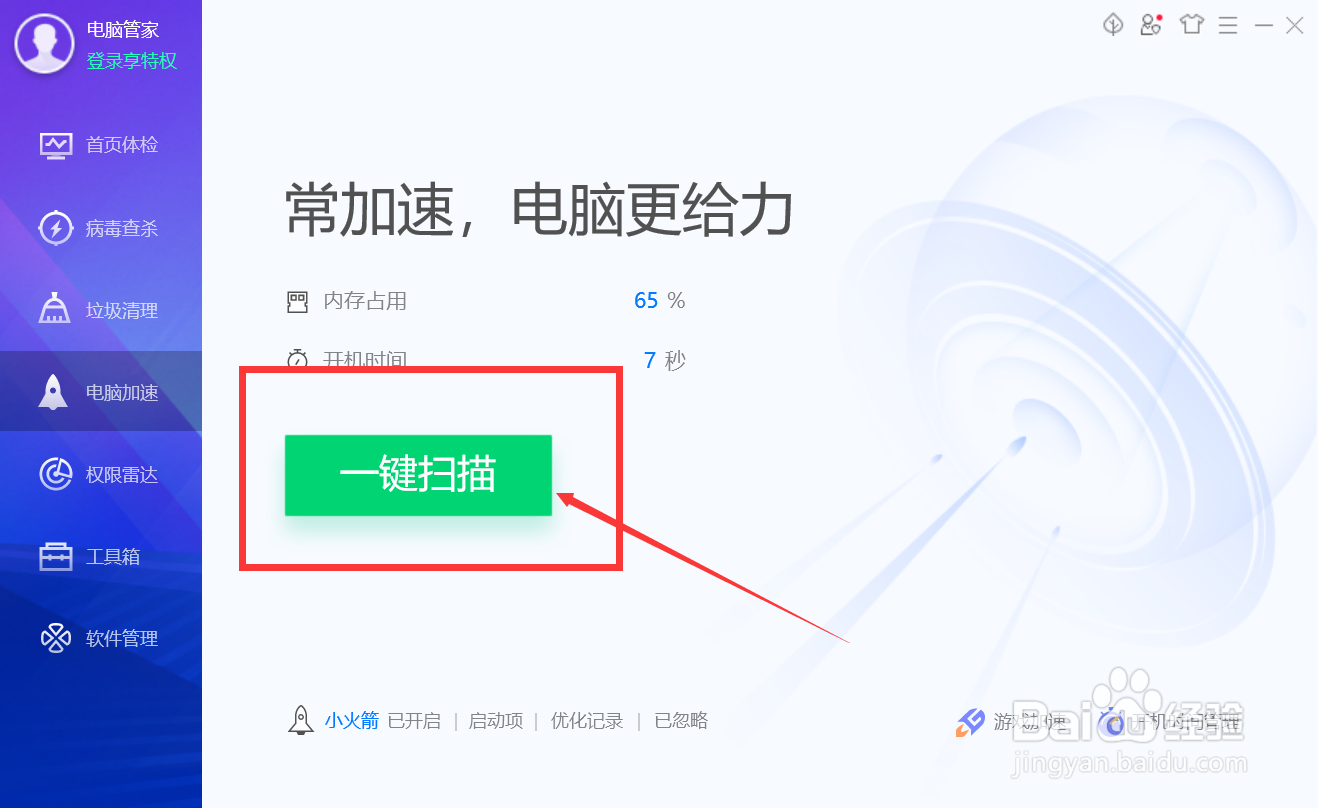Open the T-shirt skin changer icon
Image resolution: width=1318 pixels, height=808 pixels.
click(x=1191, y=25)
